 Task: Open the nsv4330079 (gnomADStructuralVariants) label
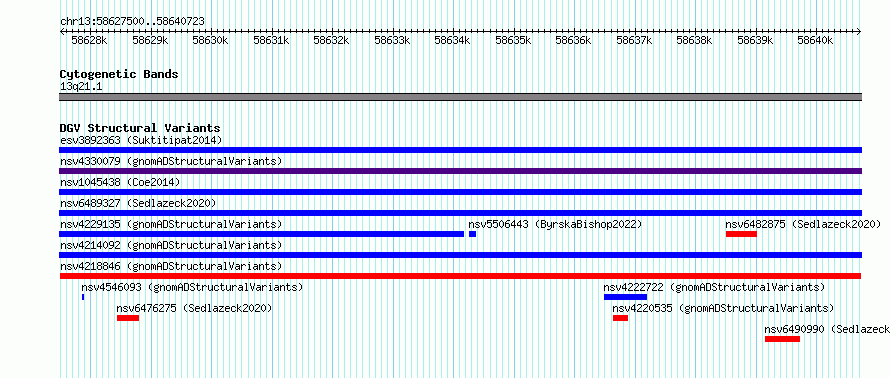(x=171, y=161)
